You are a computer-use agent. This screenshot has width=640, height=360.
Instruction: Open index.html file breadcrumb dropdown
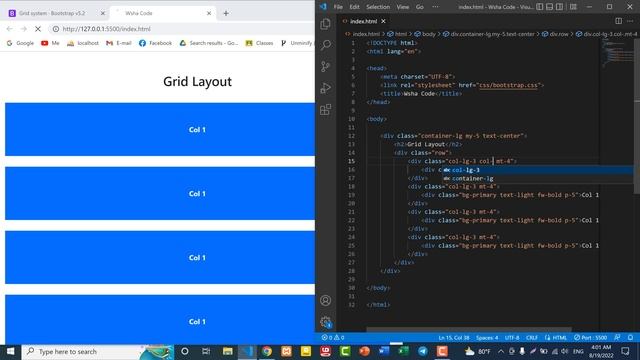362,34
